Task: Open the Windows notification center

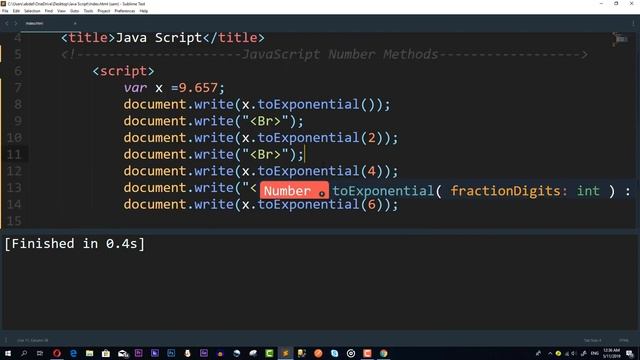Action: pyautogui.click(x=630, y=353)
